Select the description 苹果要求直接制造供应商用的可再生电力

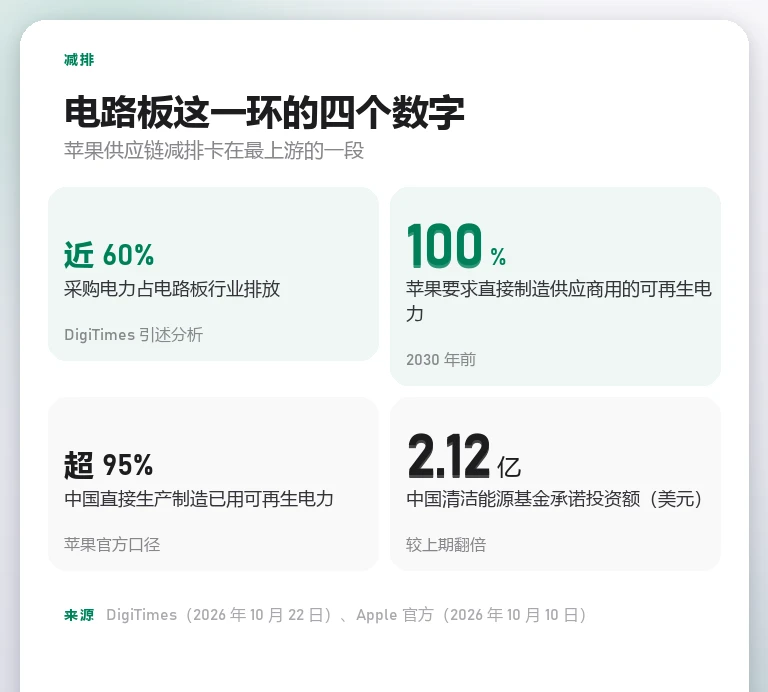[558, 301]
